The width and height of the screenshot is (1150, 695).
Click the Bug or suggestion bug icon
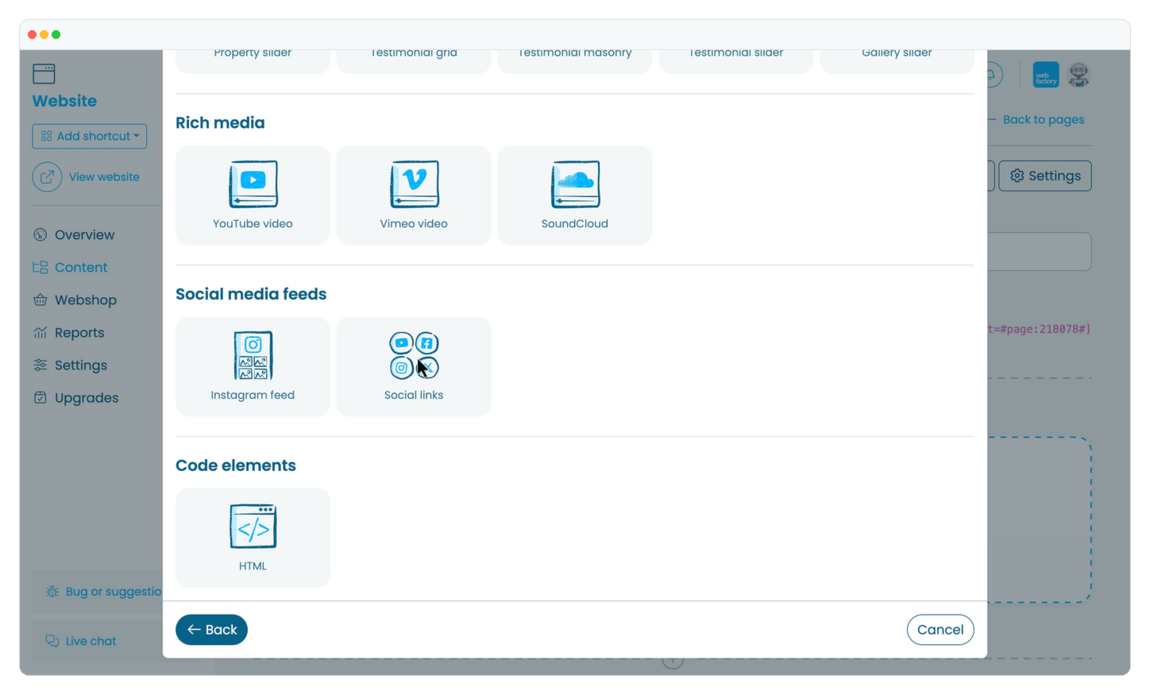(52, 592)
